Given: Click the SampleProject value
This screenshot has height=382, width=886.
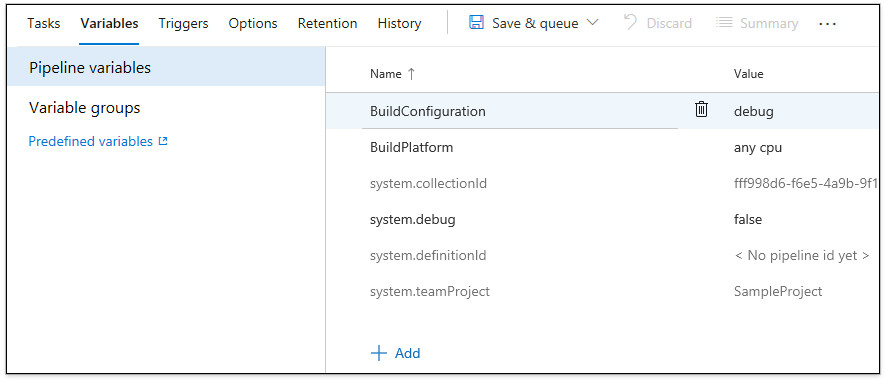Looking at the screenshot, I should pos(778,292).
